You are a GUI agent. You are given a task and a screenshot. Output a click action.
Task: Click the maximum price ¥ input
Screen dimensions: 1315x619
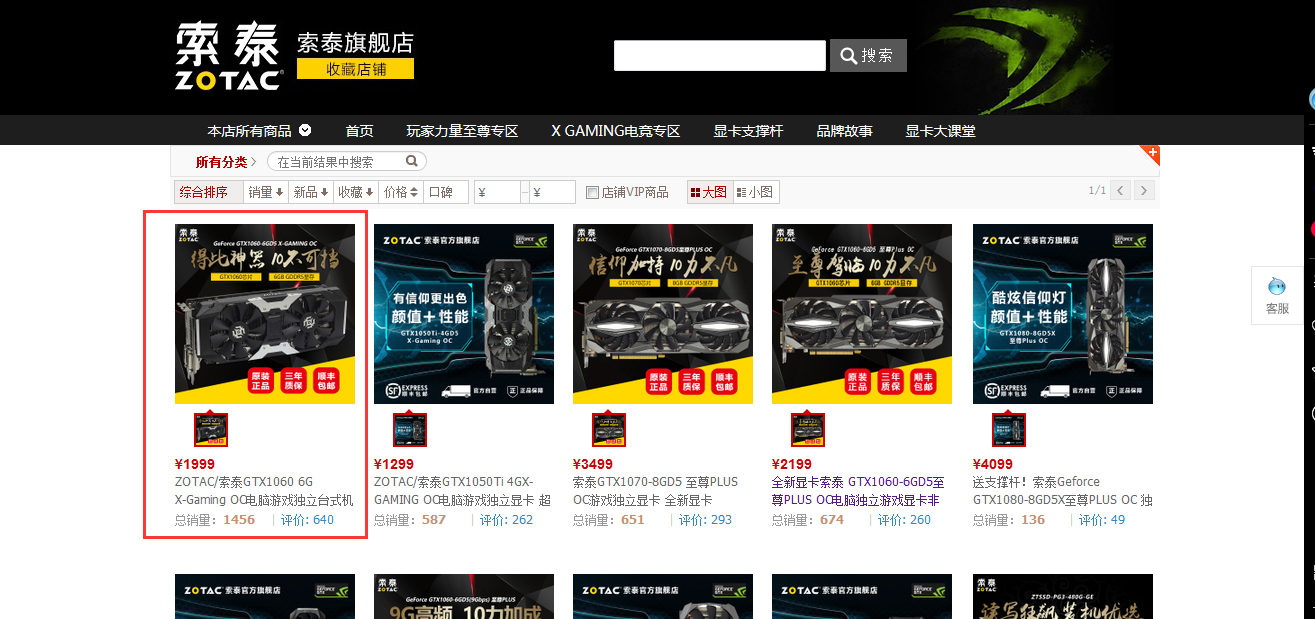pyautogui.click(x=553, y=192)
